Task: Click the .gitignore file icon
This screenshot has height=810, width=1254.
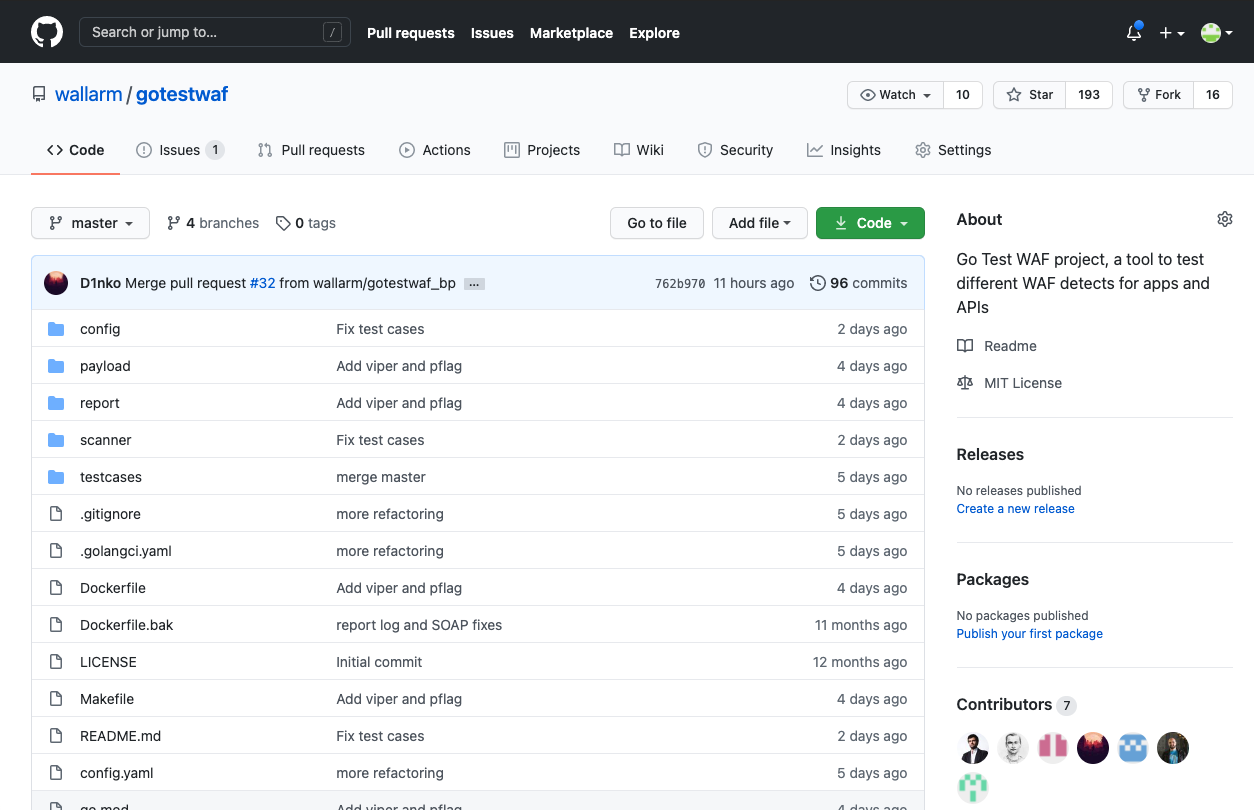Action: (56, 514)
